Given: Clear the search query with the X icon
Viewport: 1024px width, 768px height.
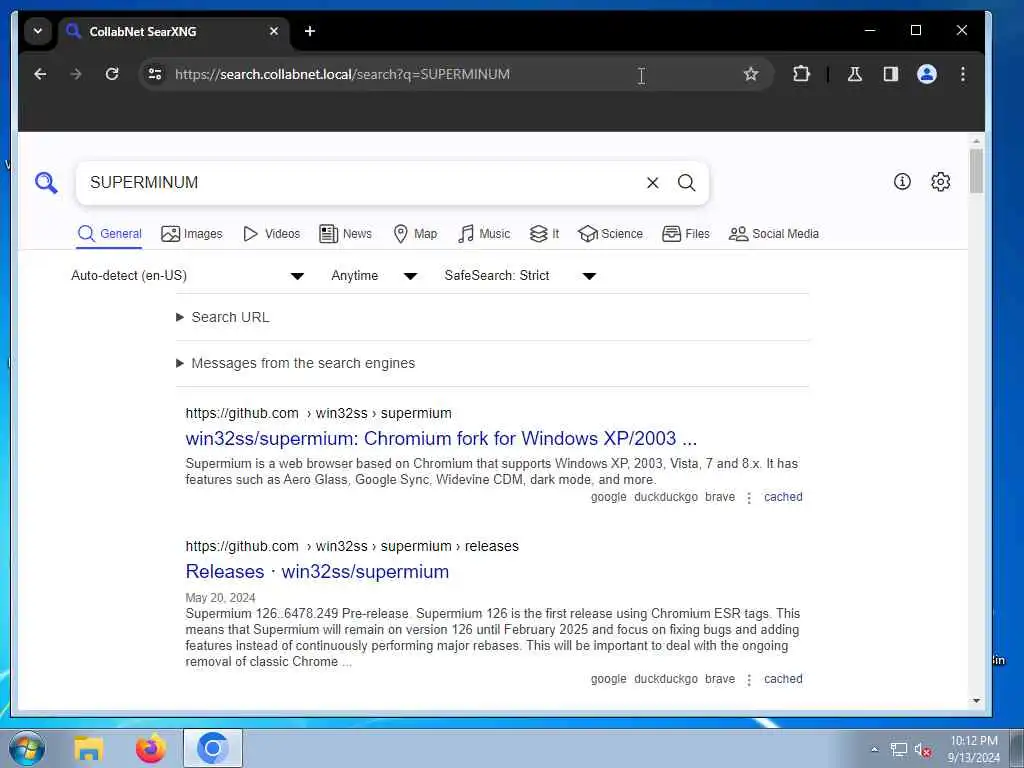Looking at the screenshot, I should pyautogui.click(x=652, y=183).
